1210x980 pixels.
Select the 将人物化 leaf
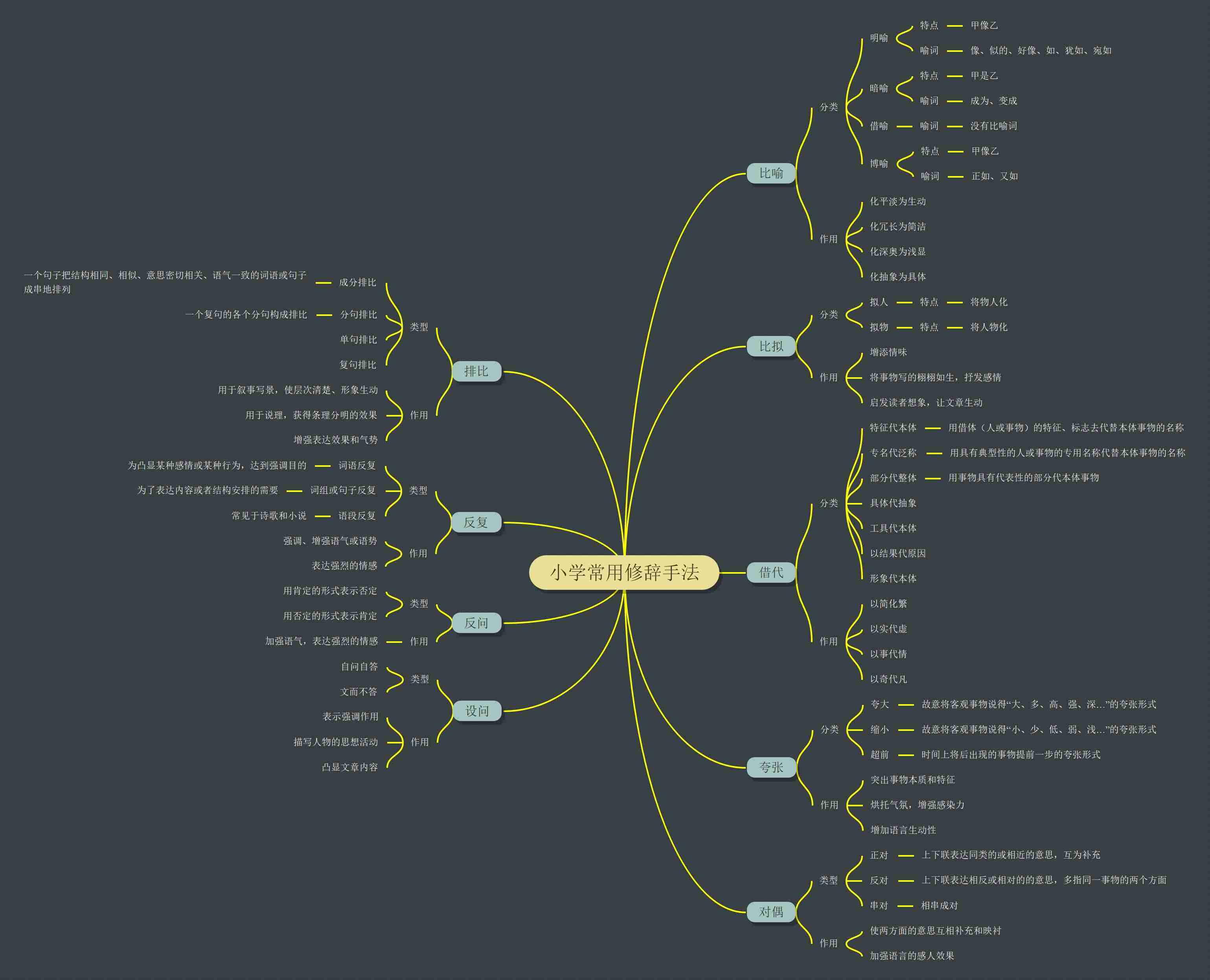tap(989, 327)
